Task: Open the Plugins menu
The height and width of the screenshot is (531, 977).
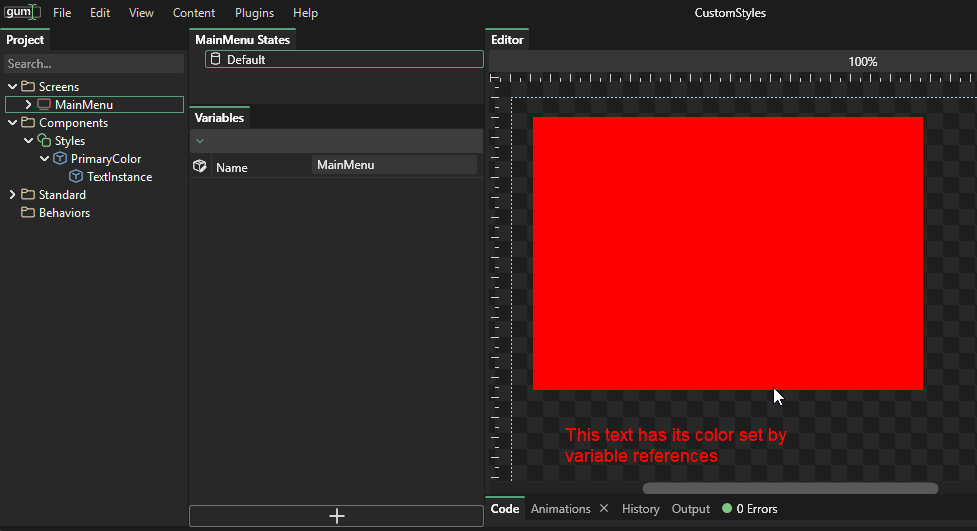Action: point(254,13)
